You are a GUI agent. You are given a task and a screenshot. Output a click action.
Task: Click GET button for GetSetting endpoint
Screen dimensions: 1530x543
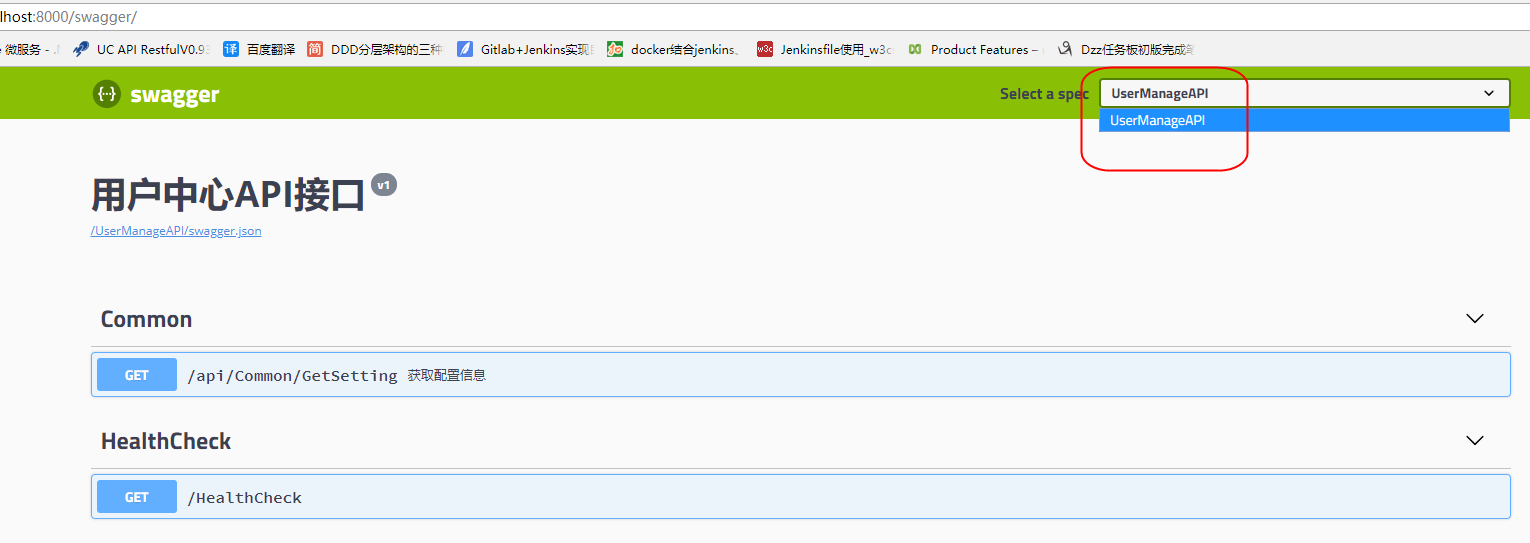point(137,375)
